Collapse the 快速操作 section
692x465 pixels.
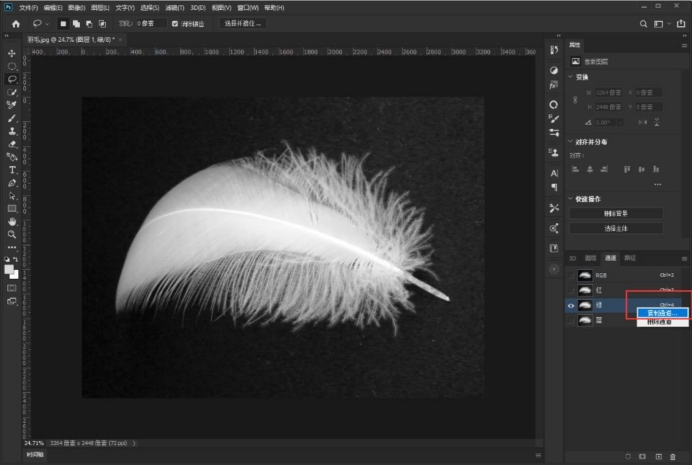coord(570,199)
